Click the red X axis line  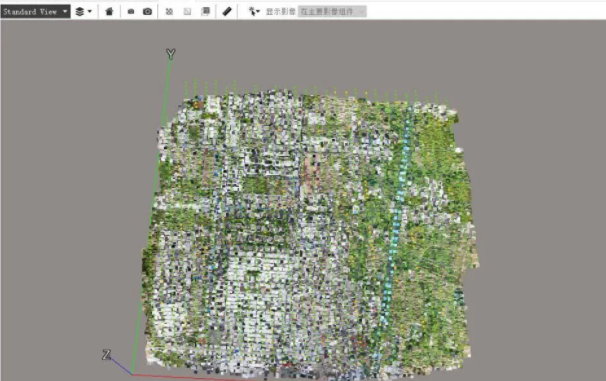coord(193,377)
